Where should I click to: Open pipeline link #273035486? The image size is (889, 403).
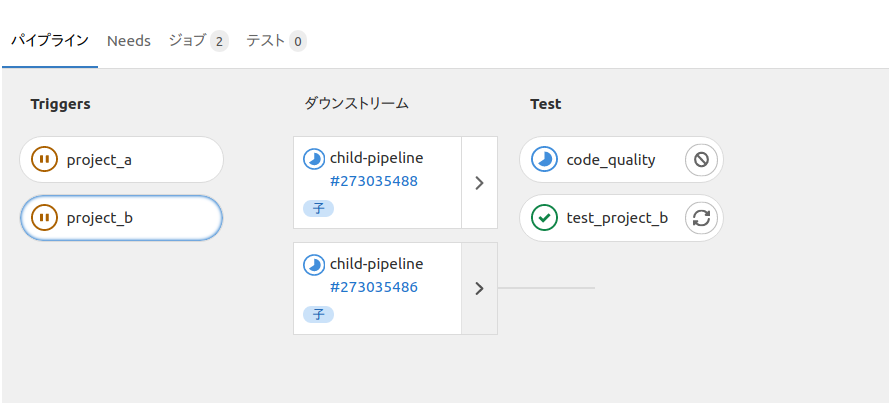[x=374, y=287]
